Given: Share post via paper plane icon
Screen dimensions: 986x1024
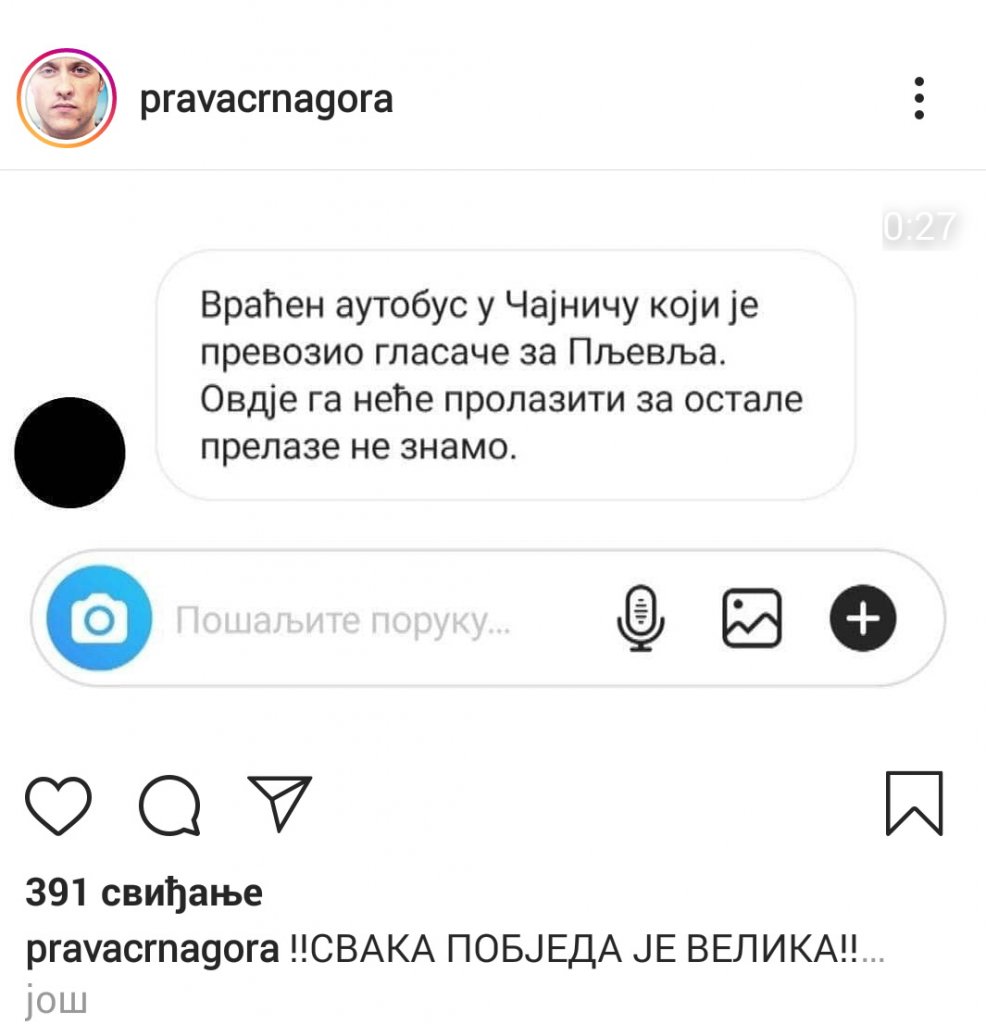Looking at the screenshot, I should [x=279, y=803].
